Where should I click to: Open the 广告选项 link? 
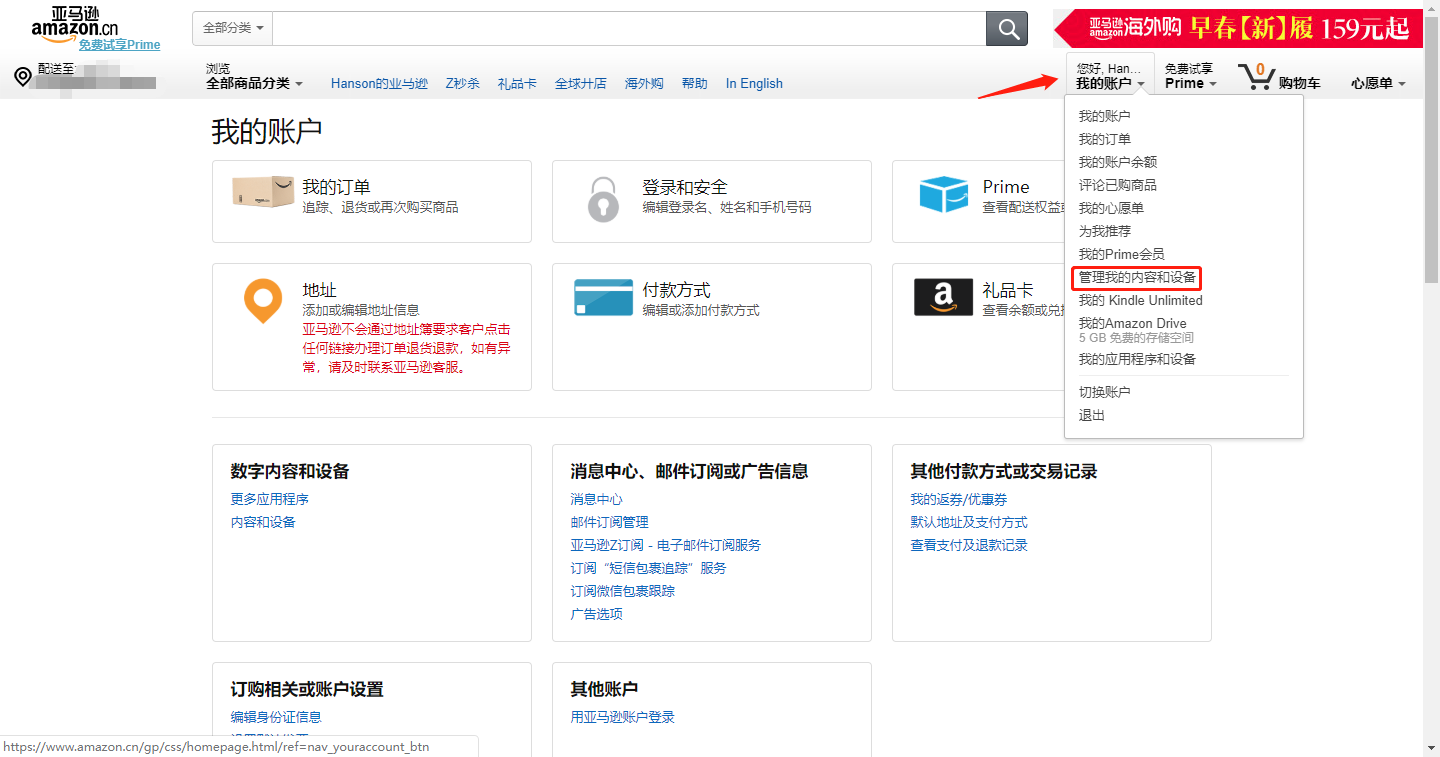pyautogui.click(x=597, y=614)
